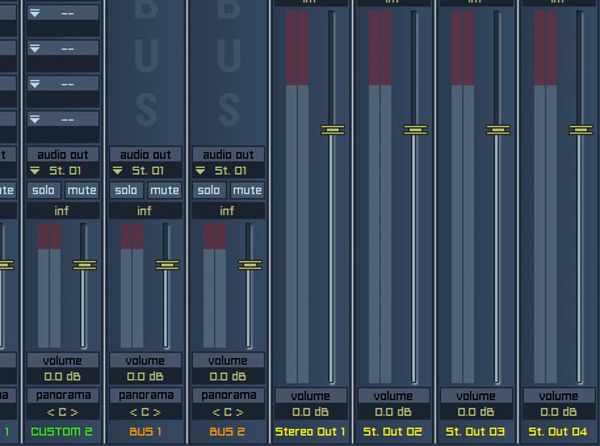Click the second insert slot arrow on CUSTOM 2

point(34,48)
